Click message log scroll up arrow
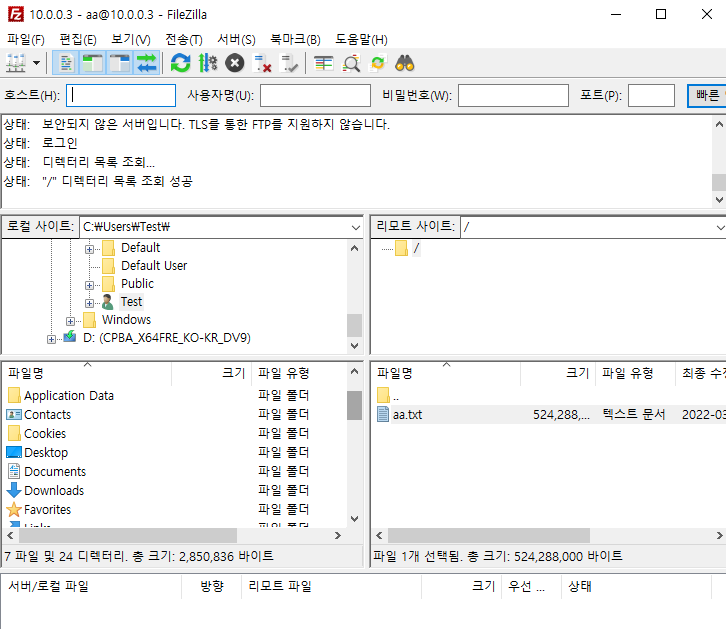Screen dimensions: 726x629 (x=719, y=124)
